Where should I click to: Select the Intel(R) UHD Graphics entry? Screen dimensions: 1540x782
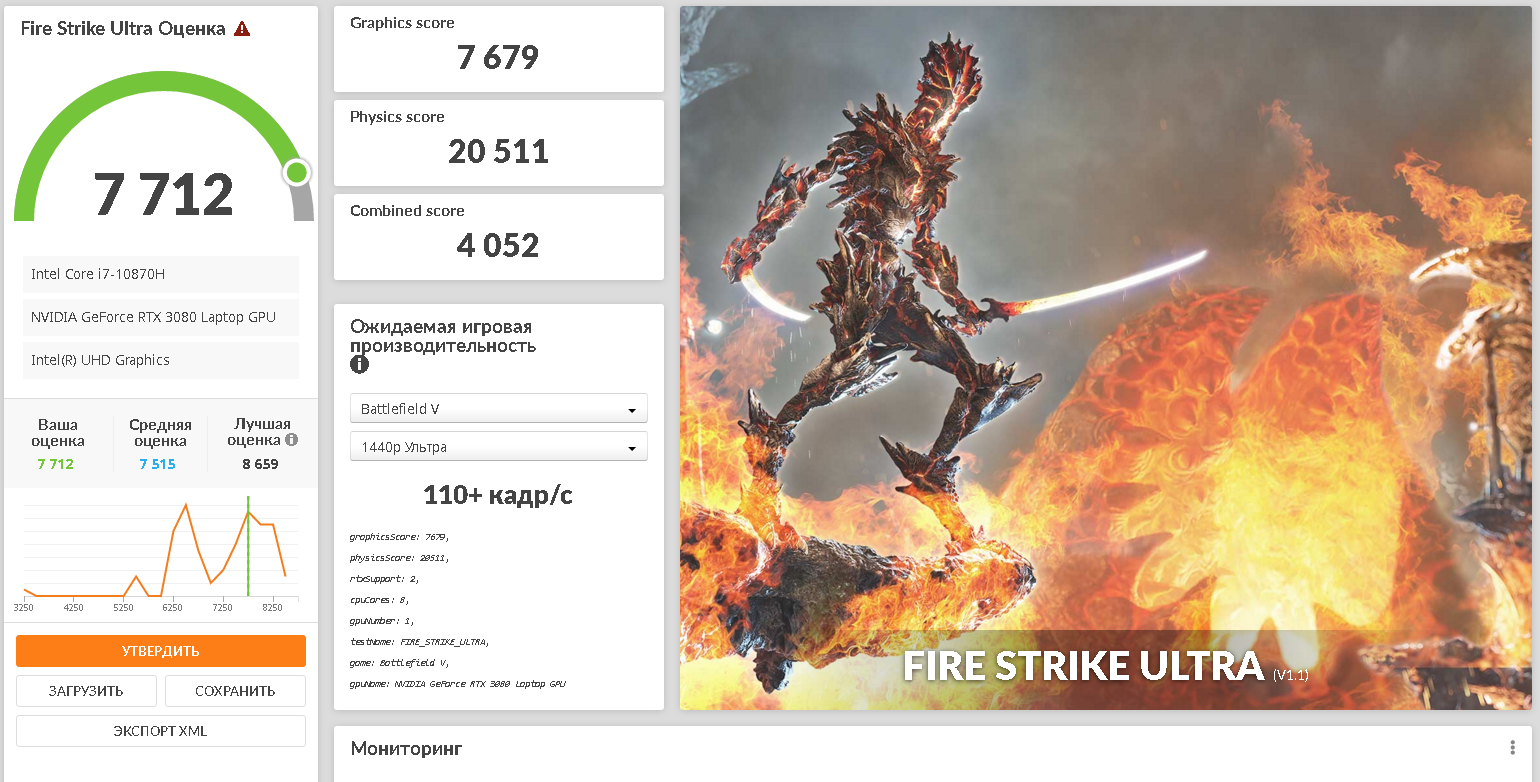tap(161, 360)
